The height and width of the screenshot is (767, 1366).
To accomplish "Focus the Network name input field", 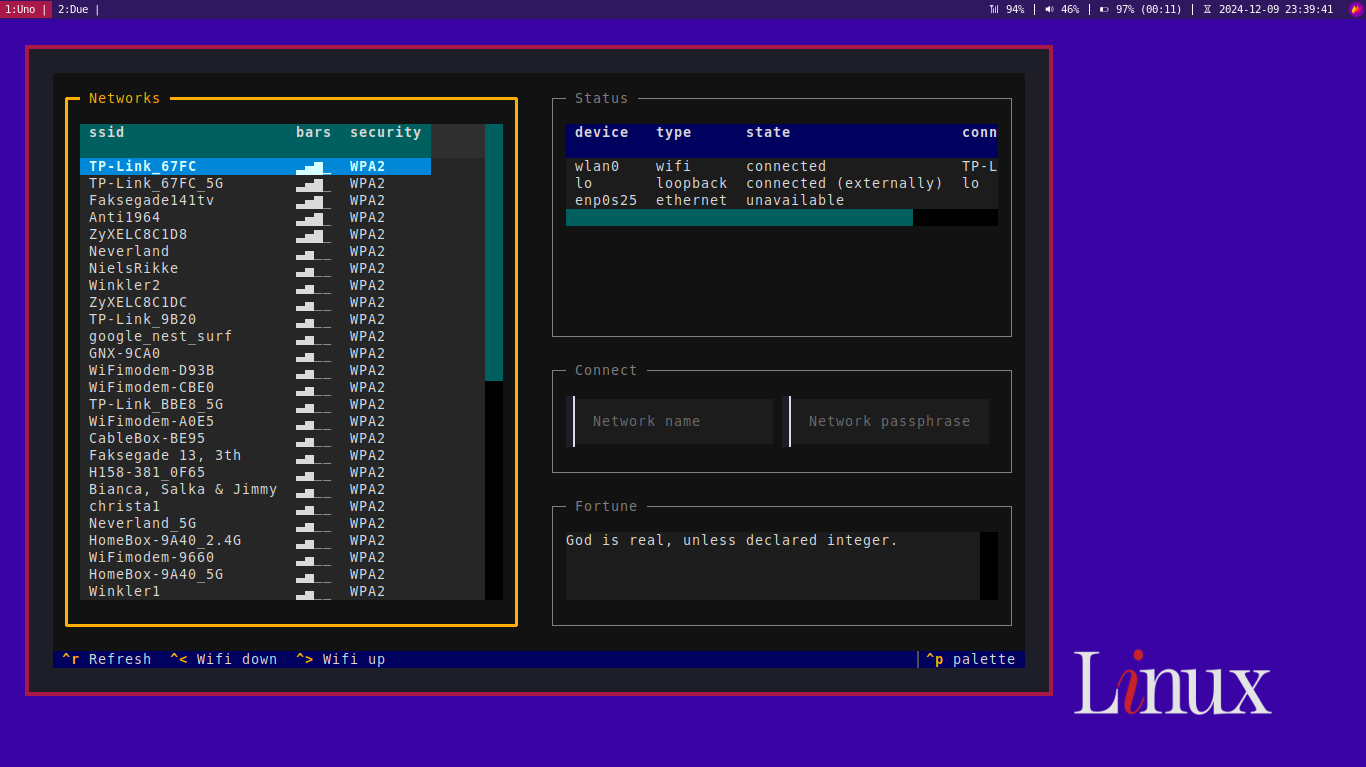I will (x=670, y=421).
